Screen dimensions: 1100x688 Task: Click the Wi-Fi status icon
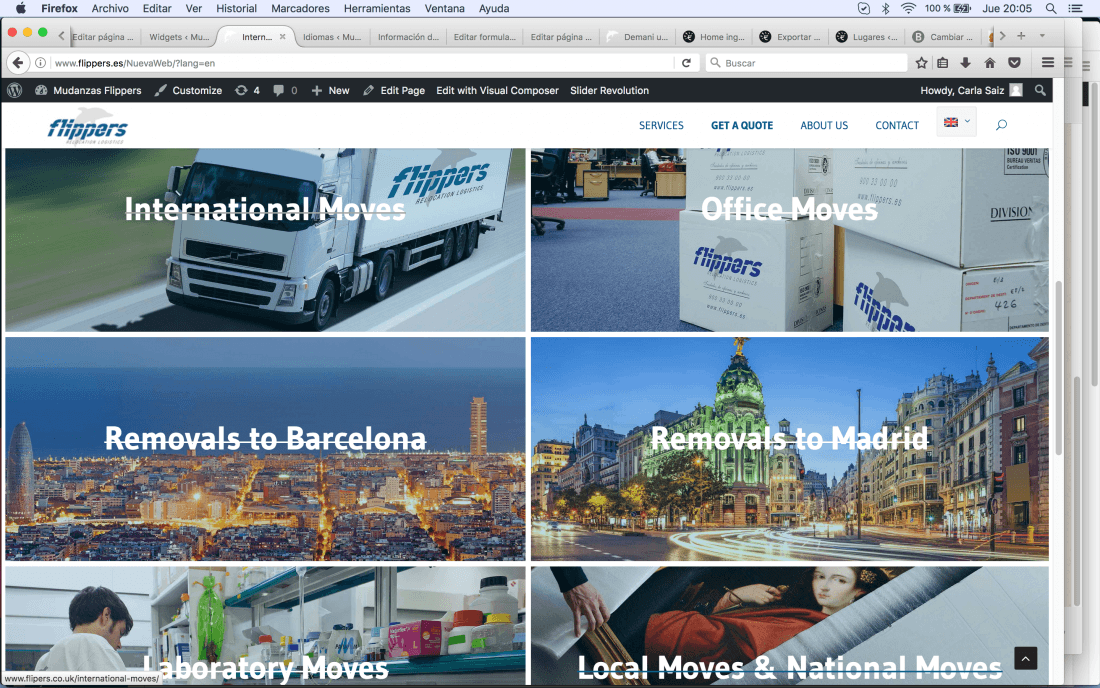[908, 8]
